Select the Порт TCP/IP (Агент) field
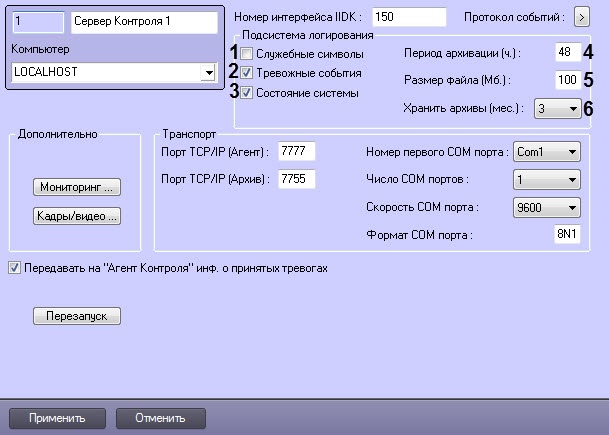The image size is (609, 435). [298, 151]
